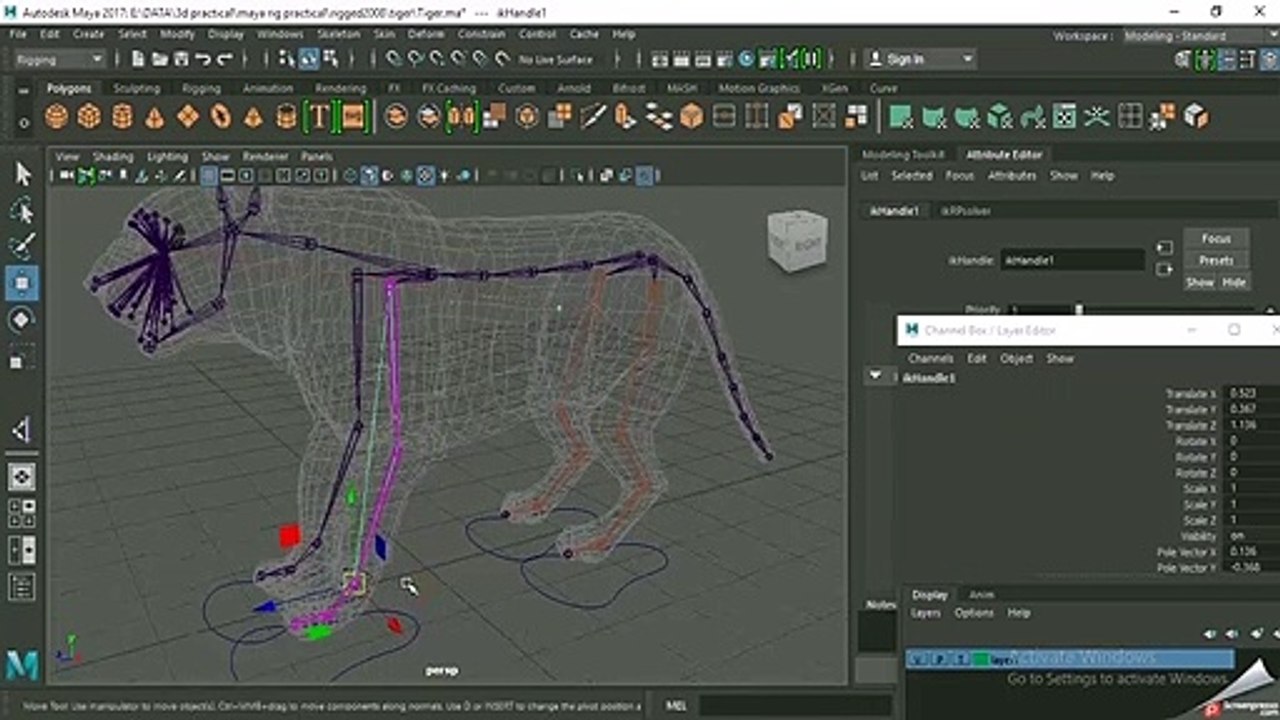The image size is (1280, 720).
Task: Click the SVG shelf icon
Action: pyautogui.click(x=353, y=117)
